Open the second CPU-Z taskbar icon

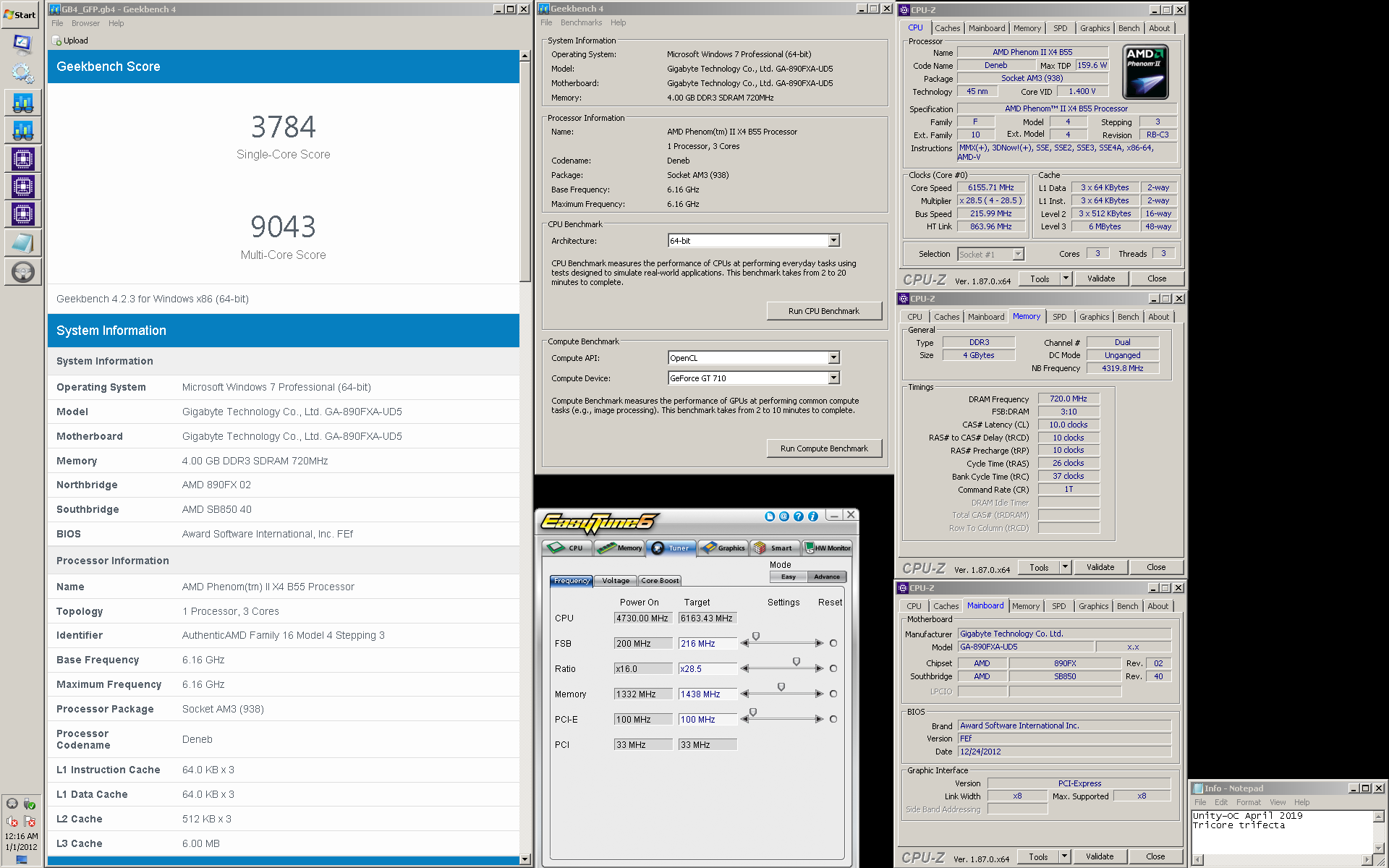(22, 187)
